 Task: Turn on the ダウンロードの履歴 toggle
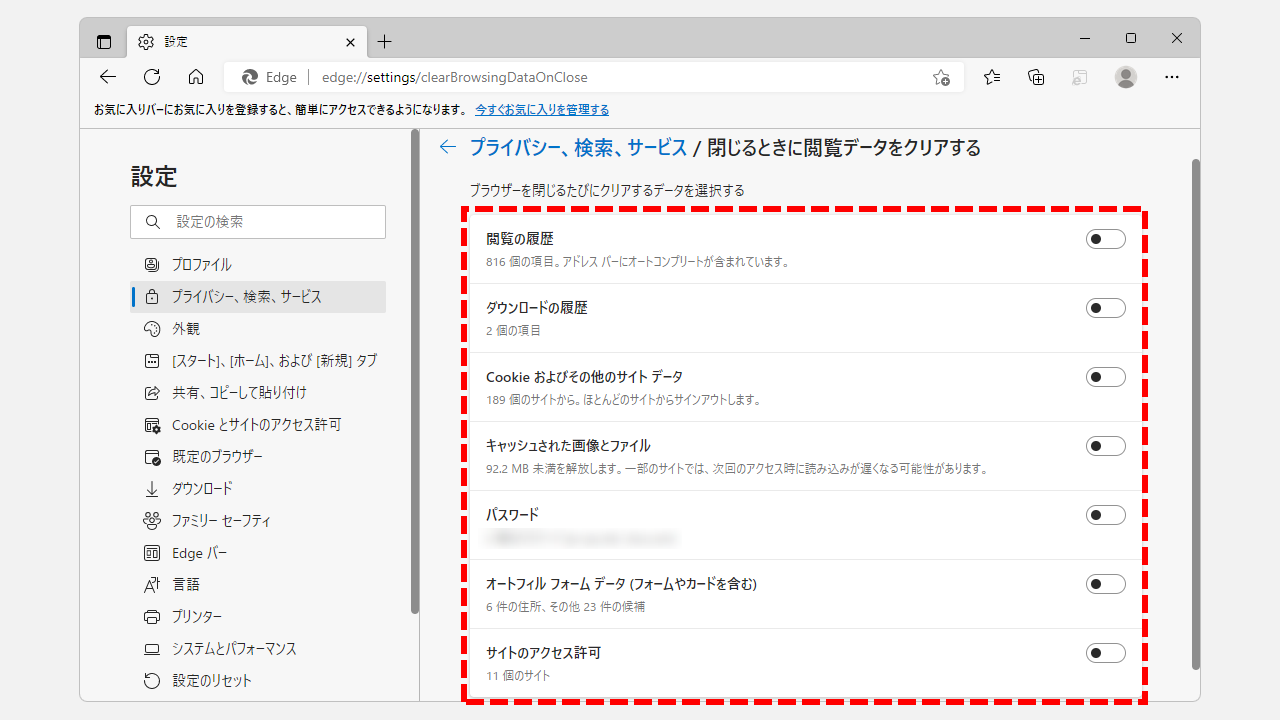coord(1105,308)
